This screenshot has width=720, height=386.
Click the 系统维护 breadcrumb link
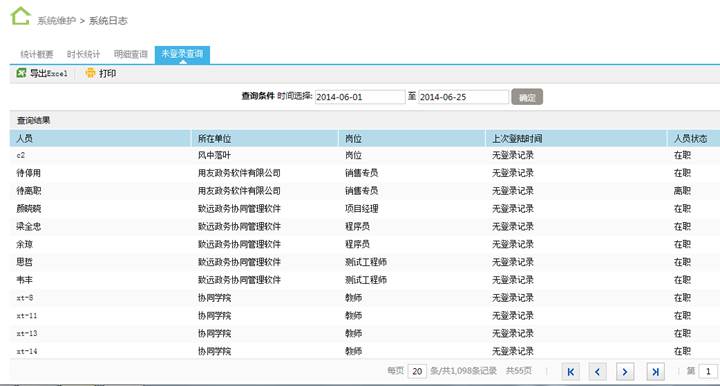tap(56, 21)
